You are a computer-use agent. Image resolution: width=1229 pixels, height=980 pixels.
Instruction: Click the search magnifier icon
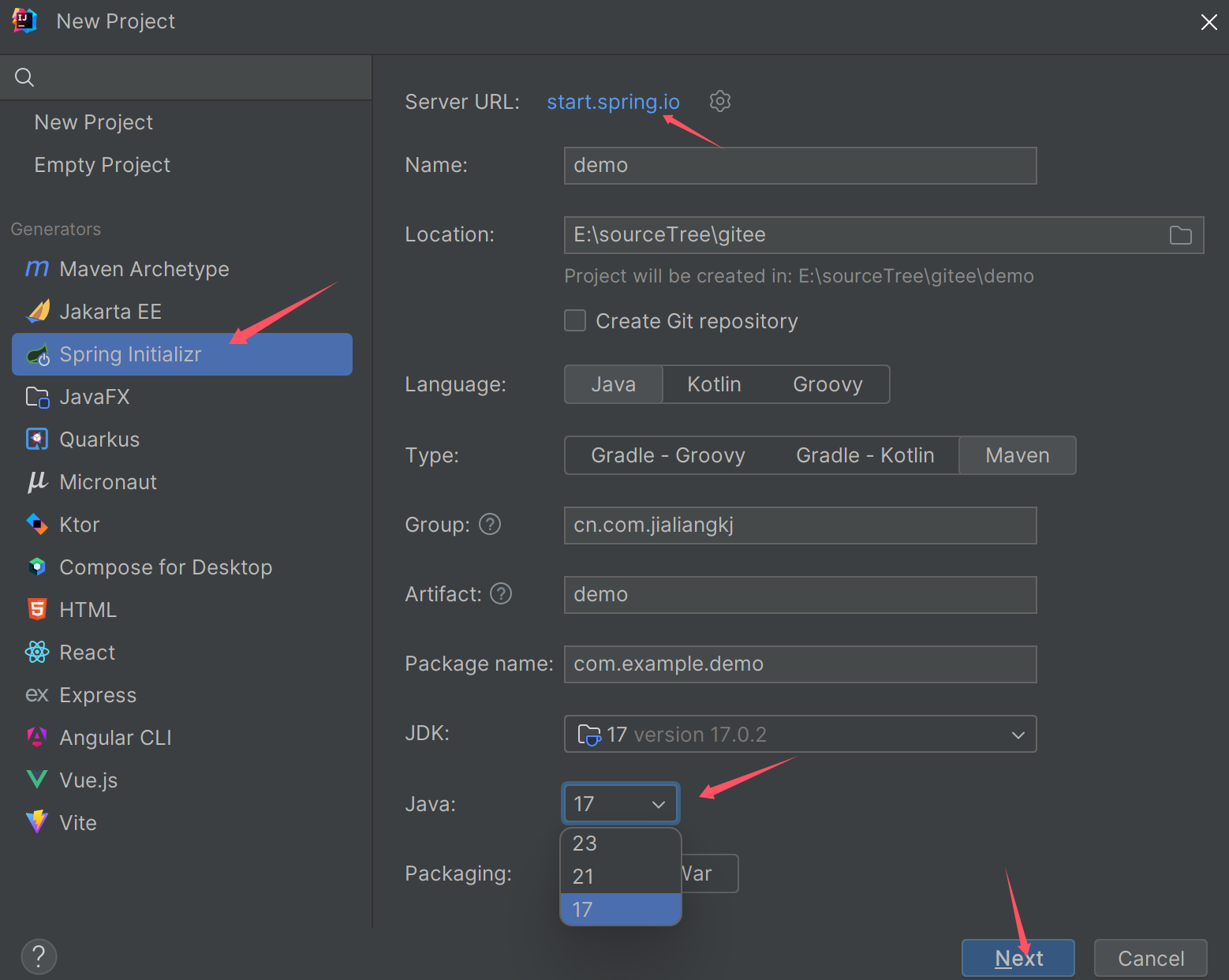pos(24,77)
